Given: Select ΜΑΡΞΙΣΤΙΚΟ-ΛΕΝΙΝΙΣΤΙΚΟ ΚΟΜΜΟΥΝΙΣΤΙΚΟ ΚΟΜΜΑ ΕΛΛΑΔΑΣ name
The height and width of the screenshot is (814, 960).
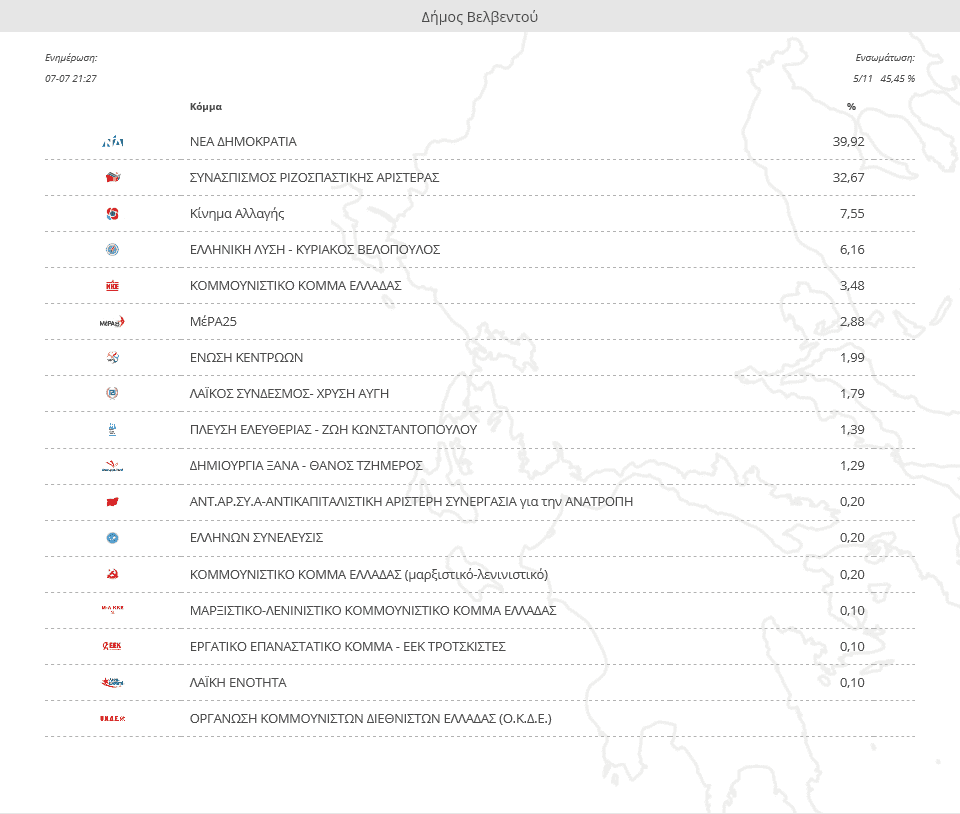Looking at the screenshot, I should point(373,610).
